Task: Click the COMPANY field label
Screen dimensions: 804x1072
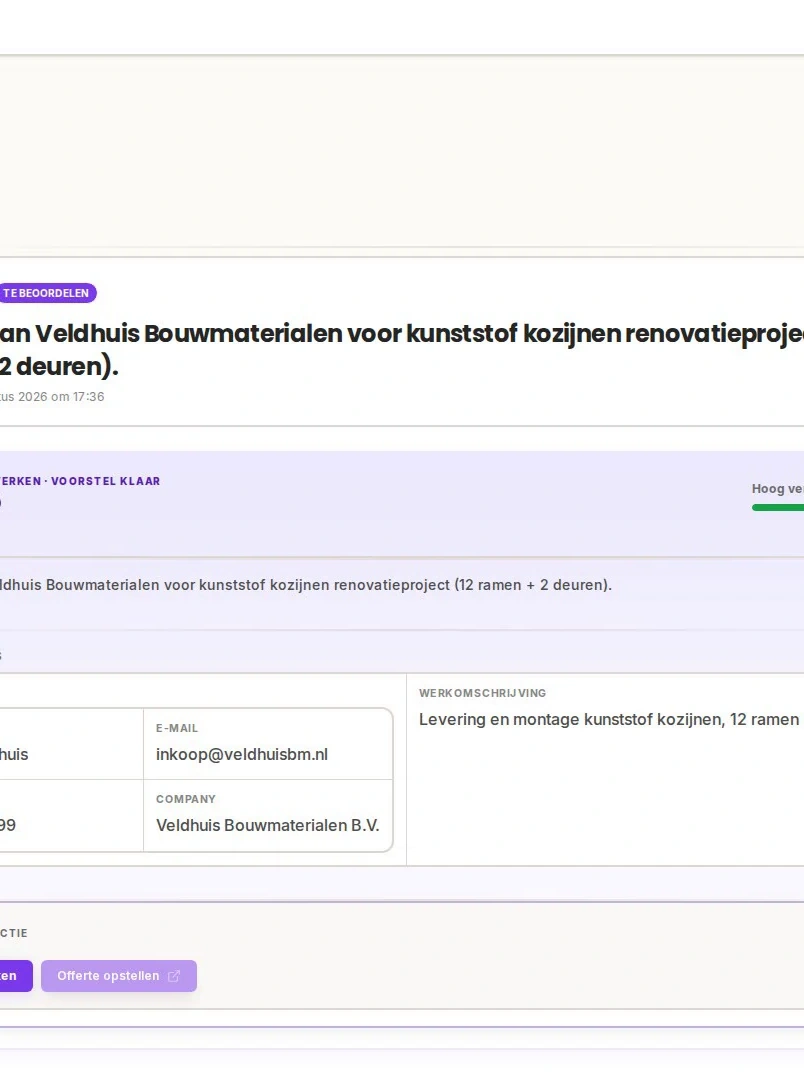Action: point(186,799)
